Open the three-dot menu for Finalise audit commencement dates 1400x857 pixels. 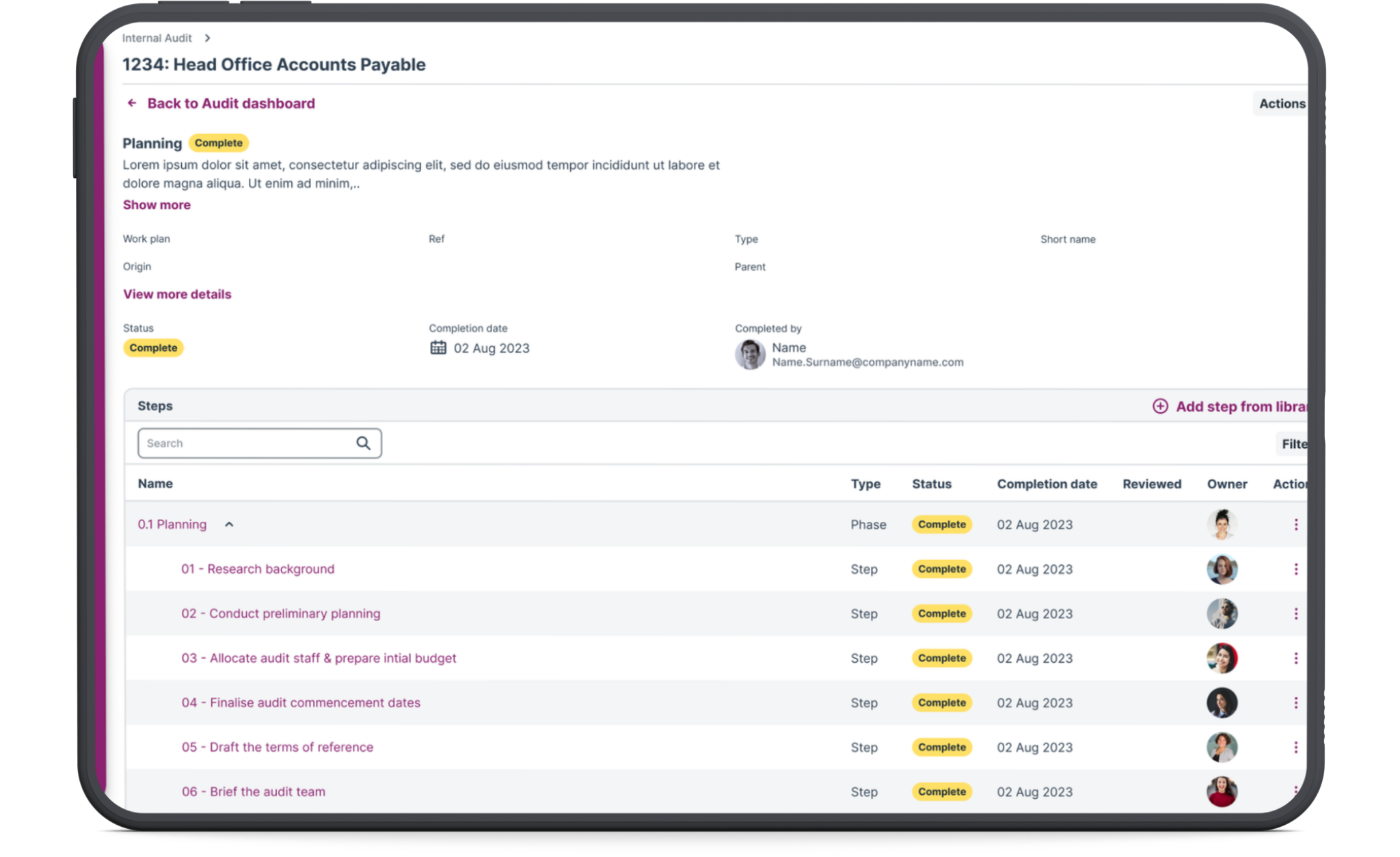pos(1295,702)
